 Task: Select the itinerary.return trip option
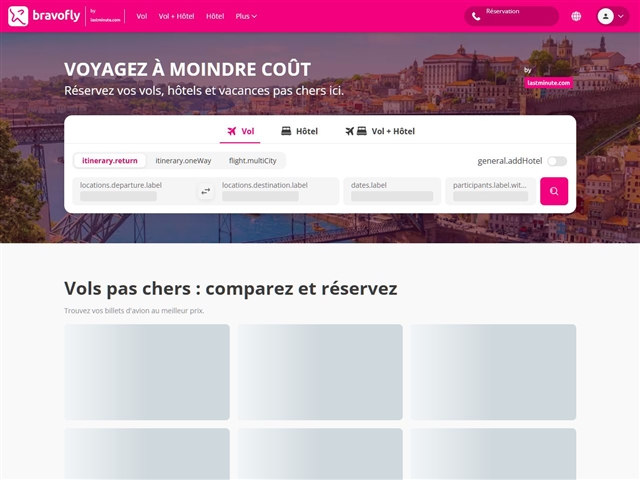tap(110, 160)
